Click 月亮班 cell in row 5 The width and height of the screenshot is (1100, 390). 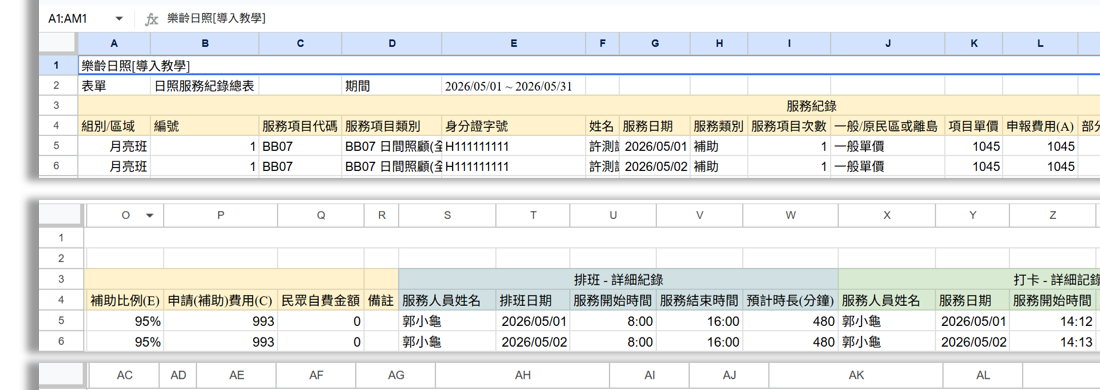pos(114,147)
